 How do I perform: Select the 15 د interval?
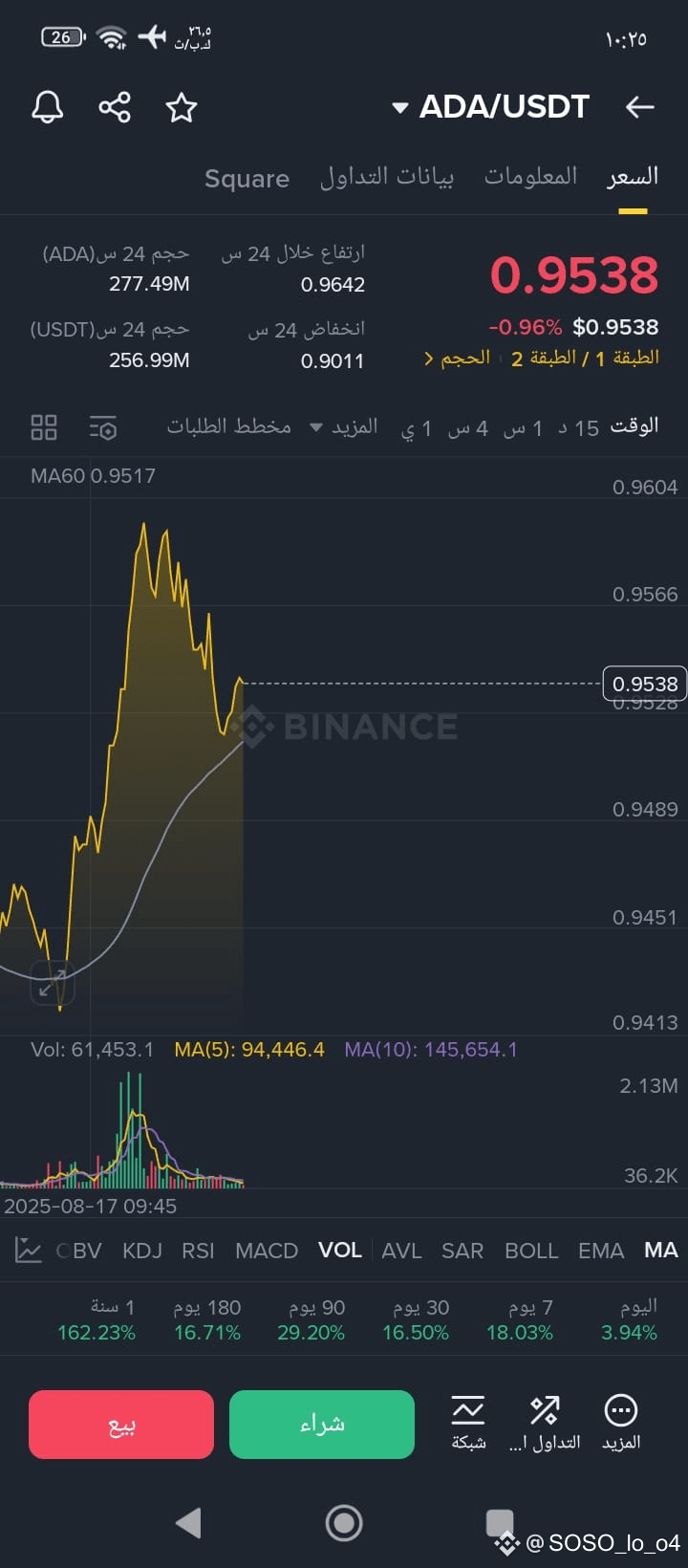[x=579, y=428]
